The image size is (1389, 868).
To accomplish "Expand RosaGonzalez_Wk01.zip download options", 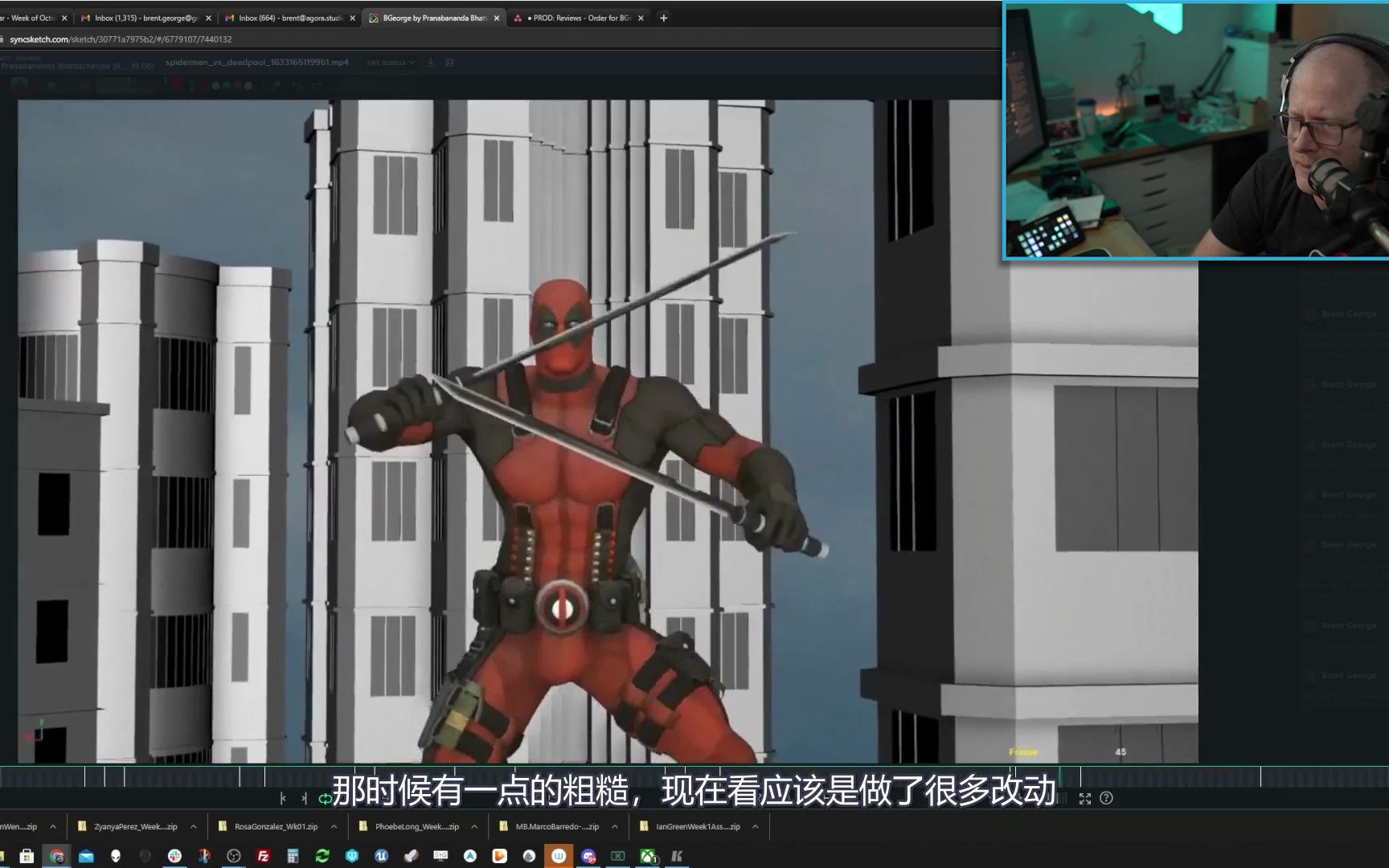I will tap(334, 826).
